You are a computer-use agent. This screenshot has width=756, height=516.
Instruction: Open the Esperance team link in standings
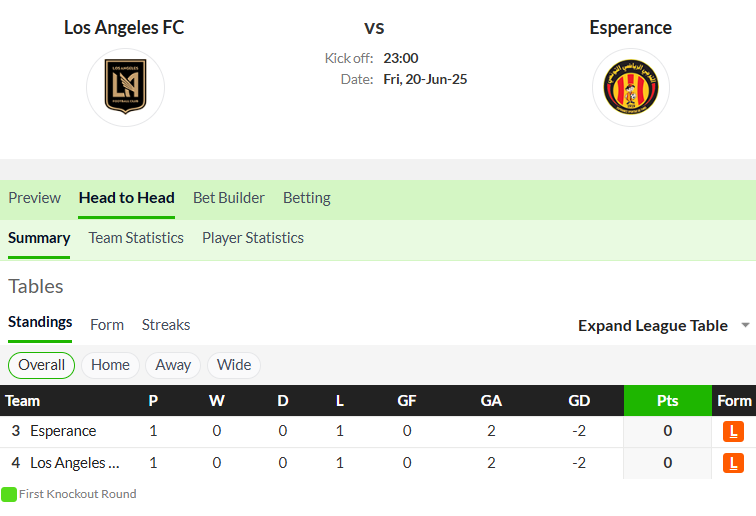coord(63,431)
